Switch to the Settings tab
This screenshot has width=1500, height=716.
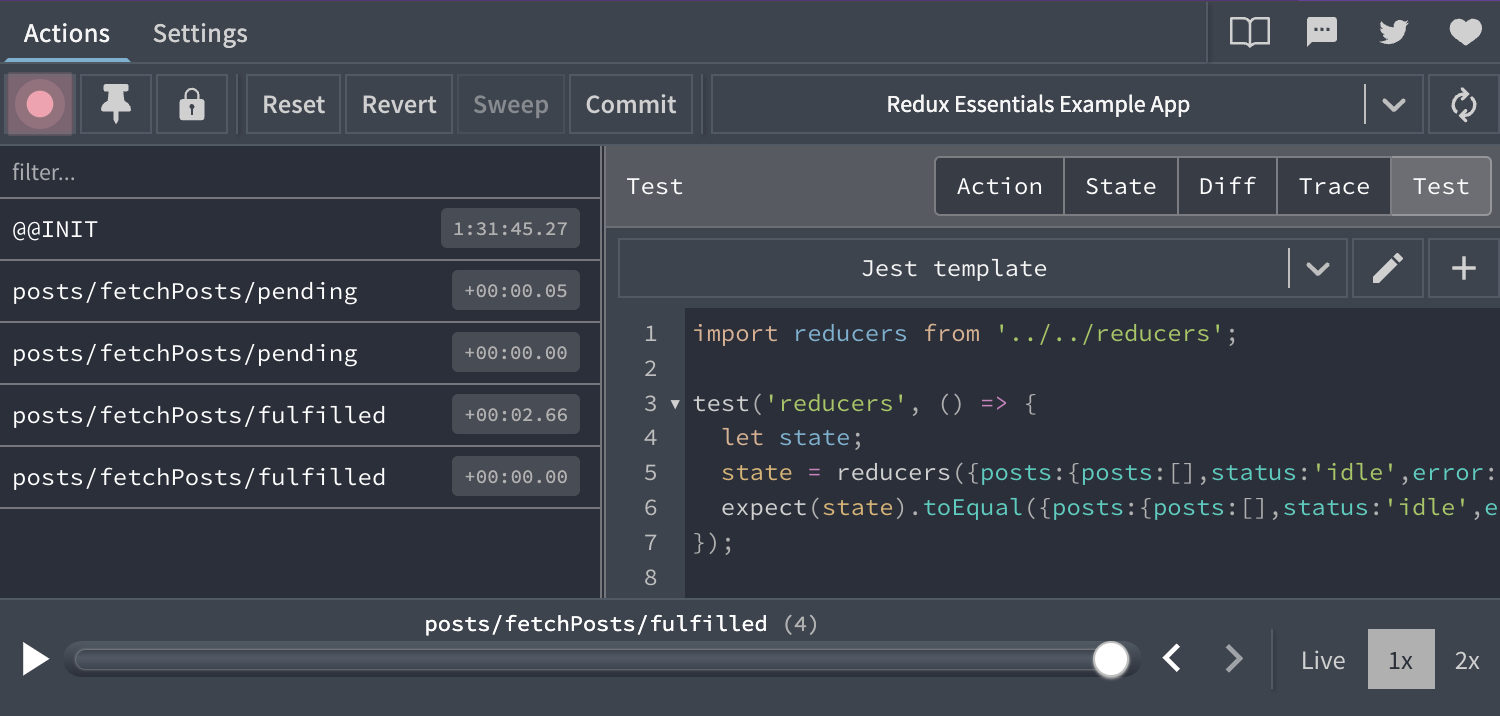coord(199,32)
